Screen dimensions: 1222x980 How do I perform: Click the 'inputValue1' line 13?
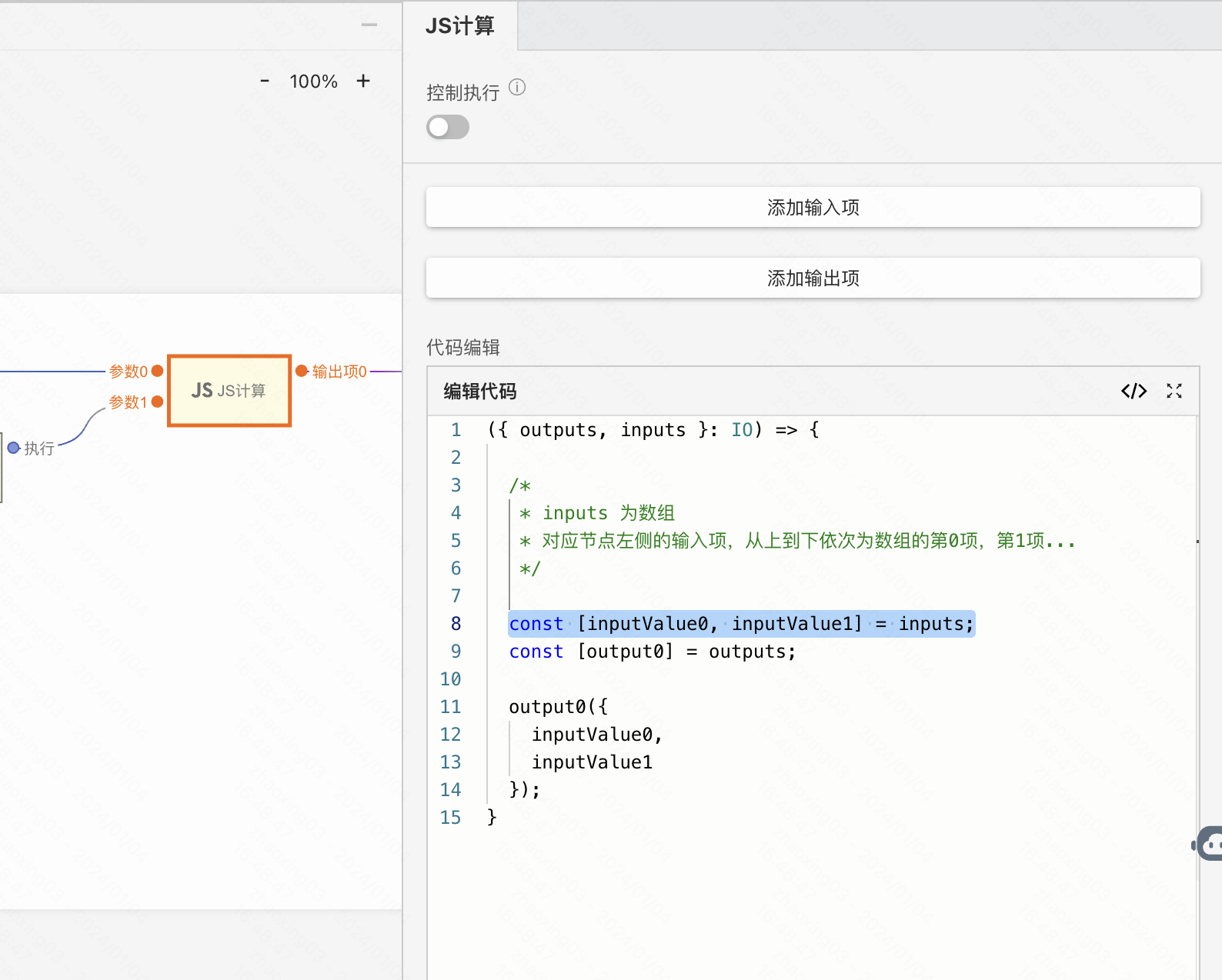593,762
